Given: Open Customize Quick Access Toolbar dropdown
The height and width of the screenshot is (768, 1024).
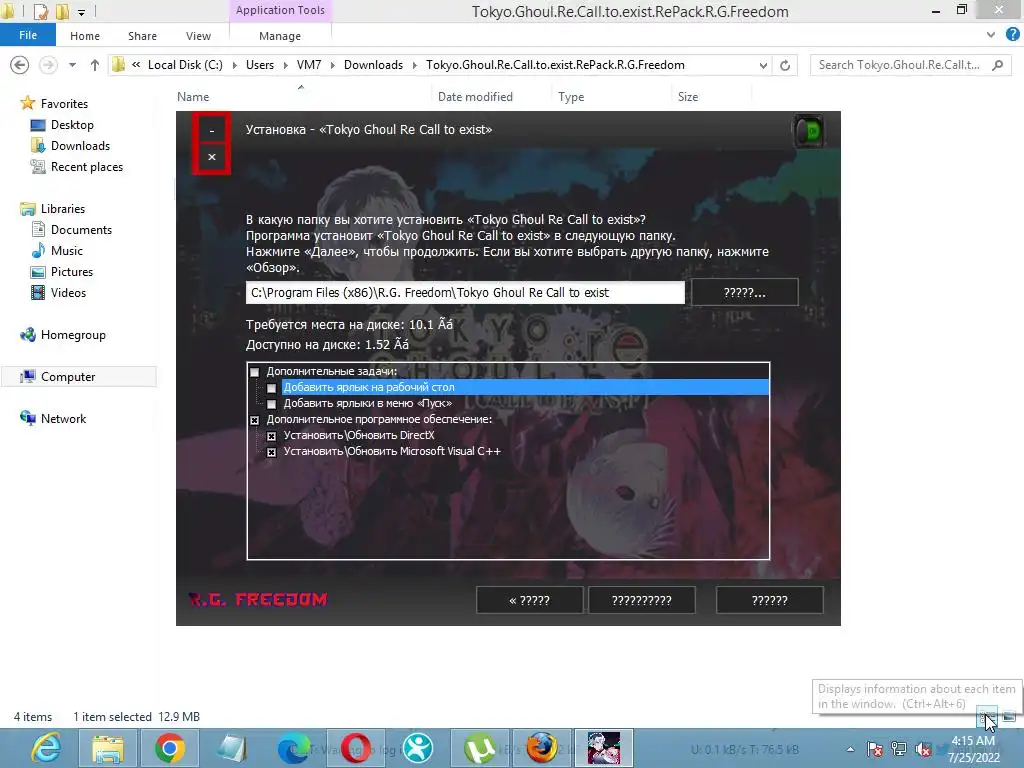Looking at the screenshot, I should click(x=81, y=12).
